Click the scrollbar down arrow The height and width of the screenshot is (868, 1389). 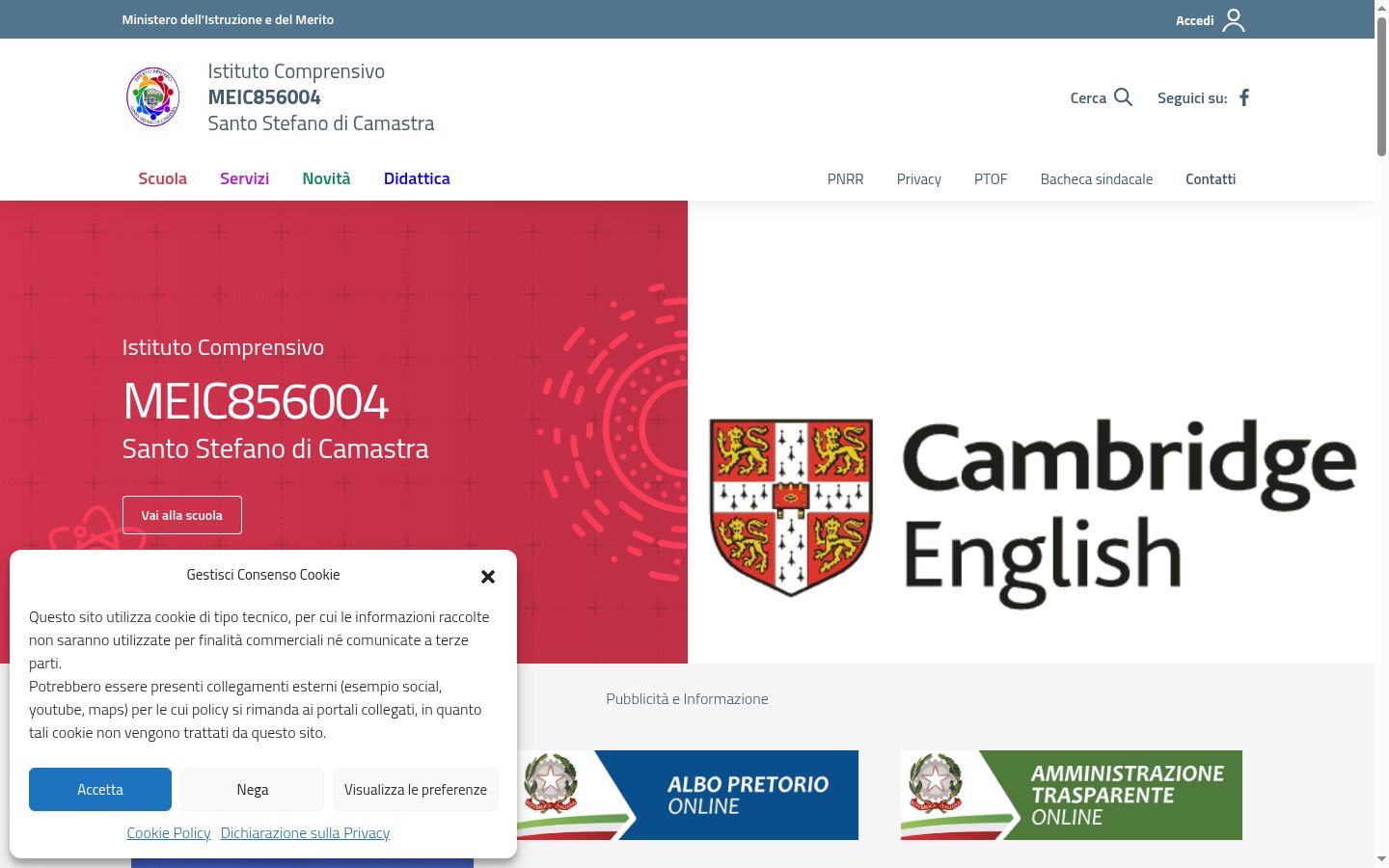click(1381, 858)
